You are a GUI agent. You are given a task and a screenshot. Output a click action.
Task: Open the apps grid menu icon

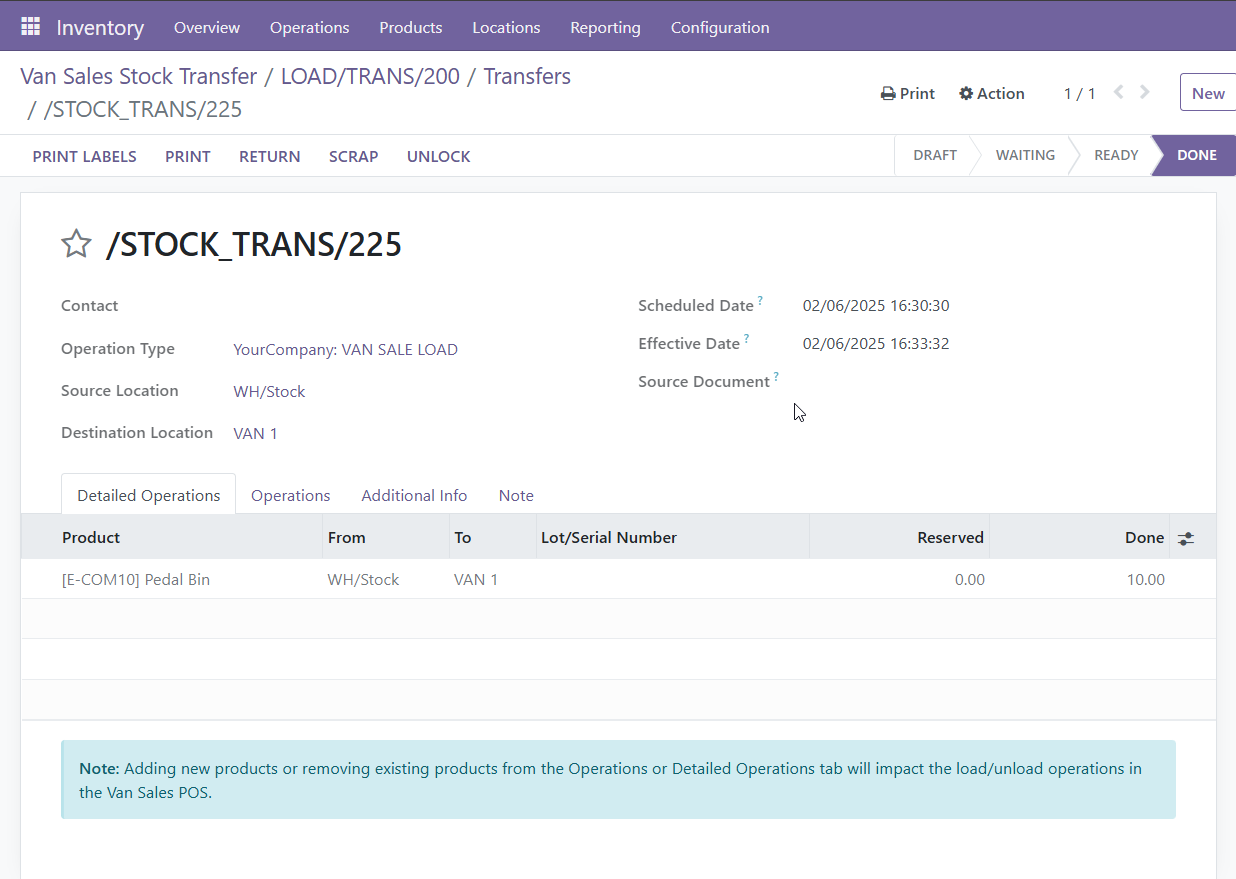(30, 27)
